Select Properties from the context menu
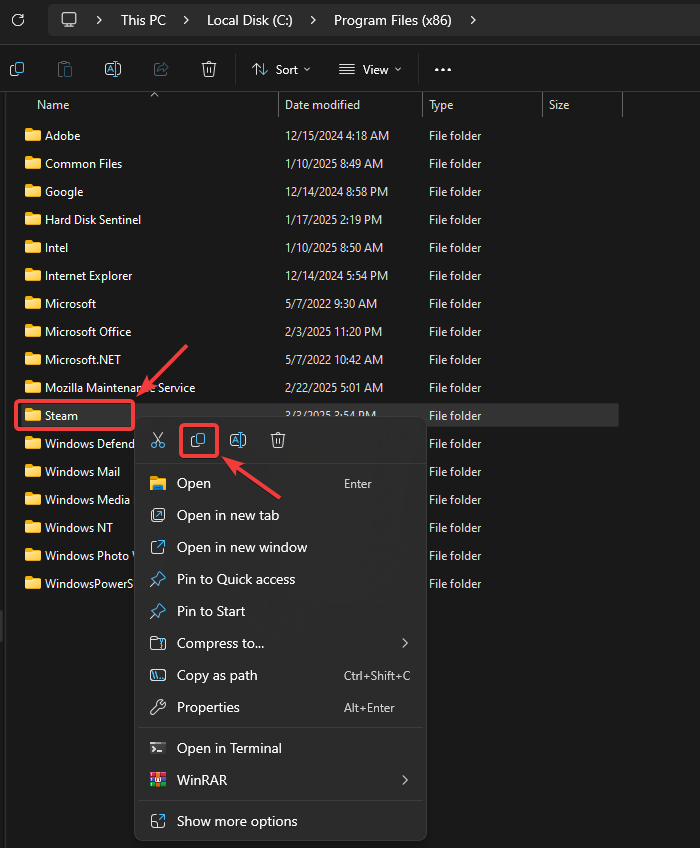Image resolution: width=700 pixels, height=848 pixels. (x=208, y=707)
